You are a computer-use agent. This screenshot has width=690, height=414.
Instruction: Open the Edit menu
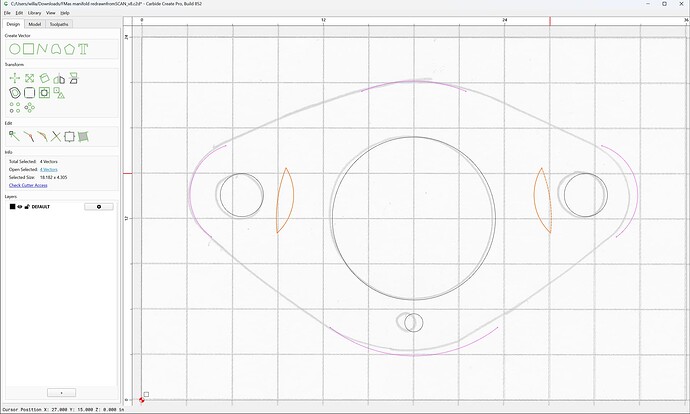[x=19, y=13]
